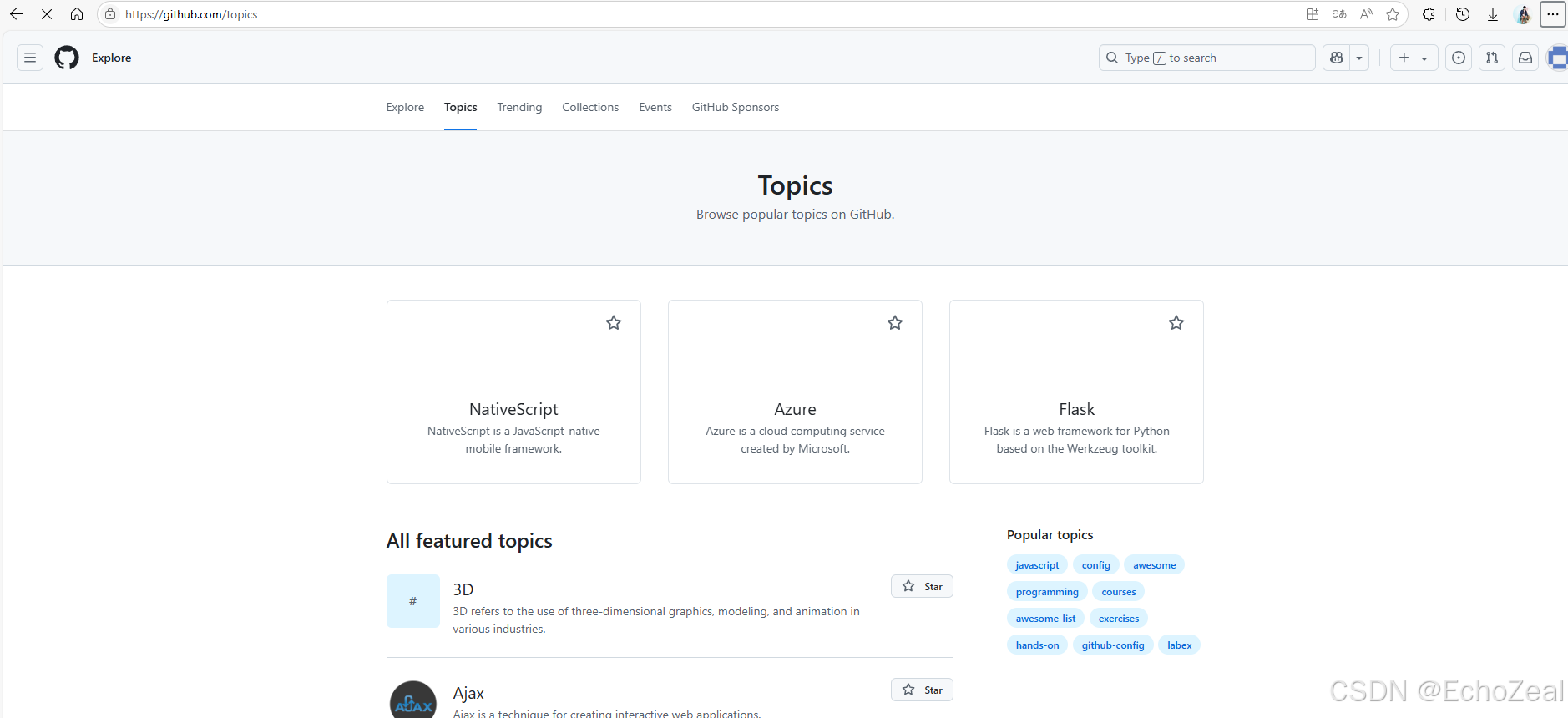Stop page loading with the X button

47,14
